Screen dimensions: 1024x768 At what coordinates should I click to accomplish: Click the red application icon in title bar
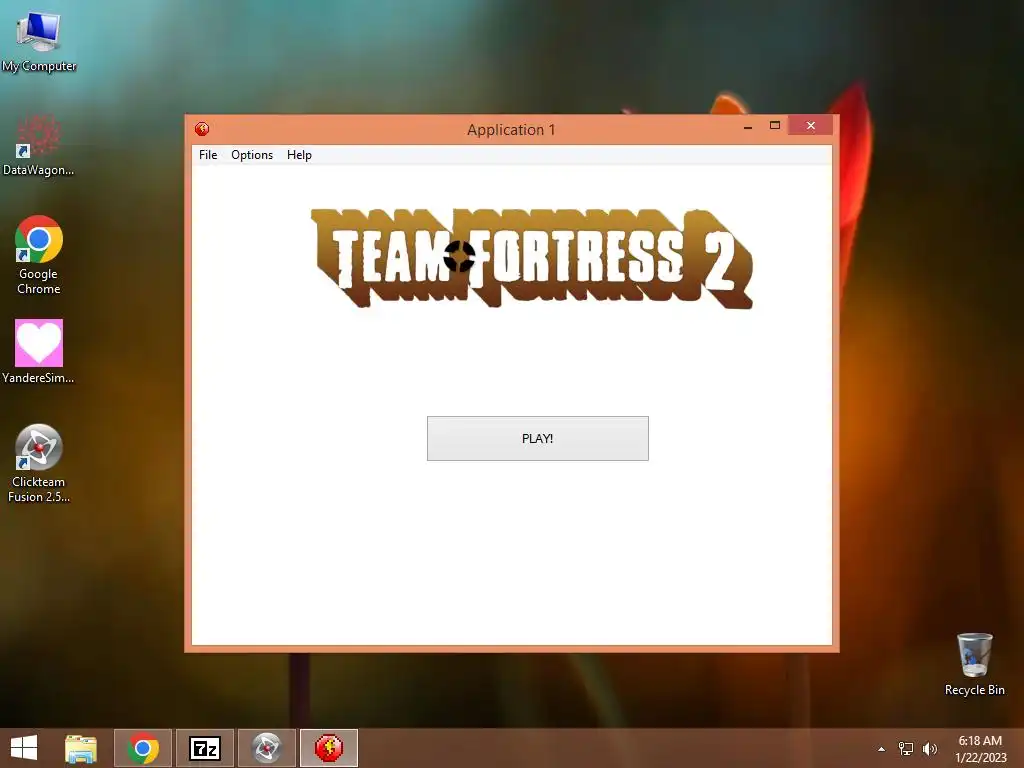coord(202,129)
